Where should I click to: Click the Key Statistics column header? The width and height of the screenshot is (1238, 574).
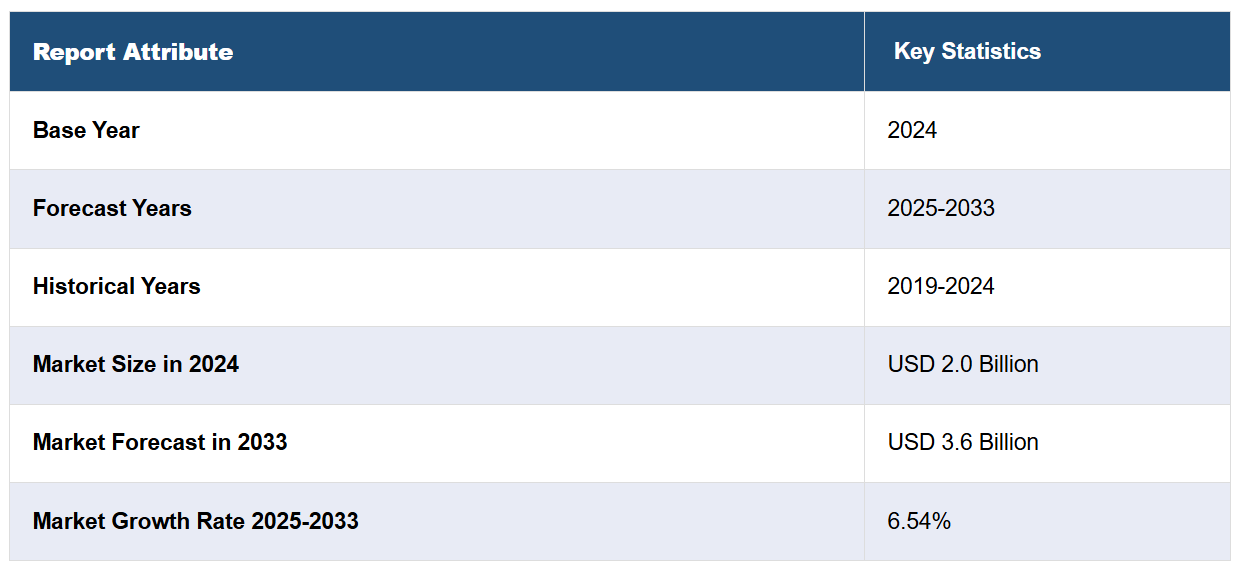pyautogui.click(x=967, y=51)
